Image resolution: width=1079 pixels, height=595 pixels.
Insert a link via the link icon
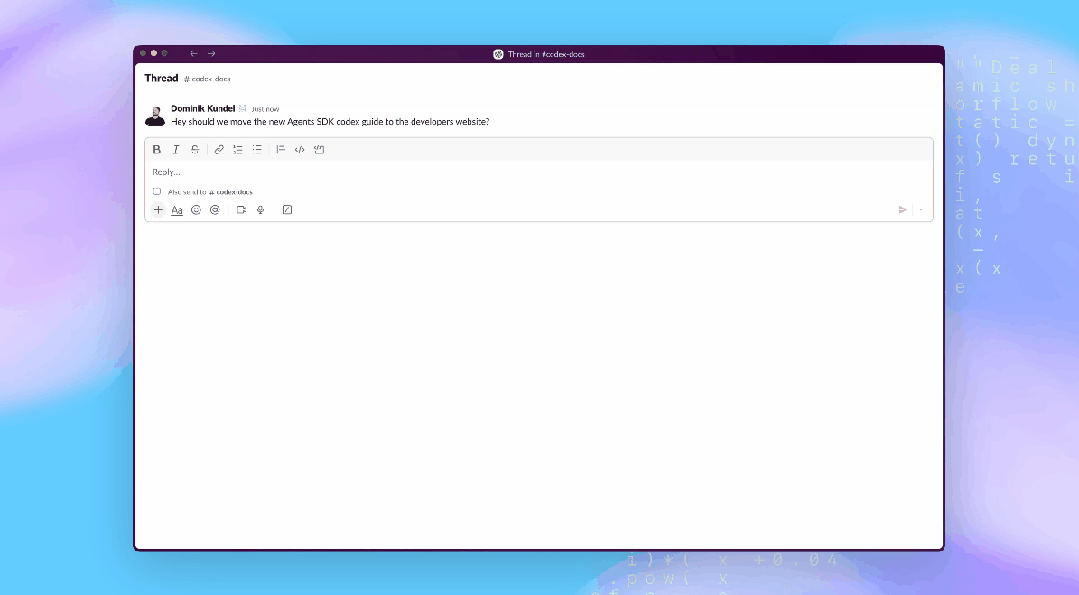[x=219, y=149]
